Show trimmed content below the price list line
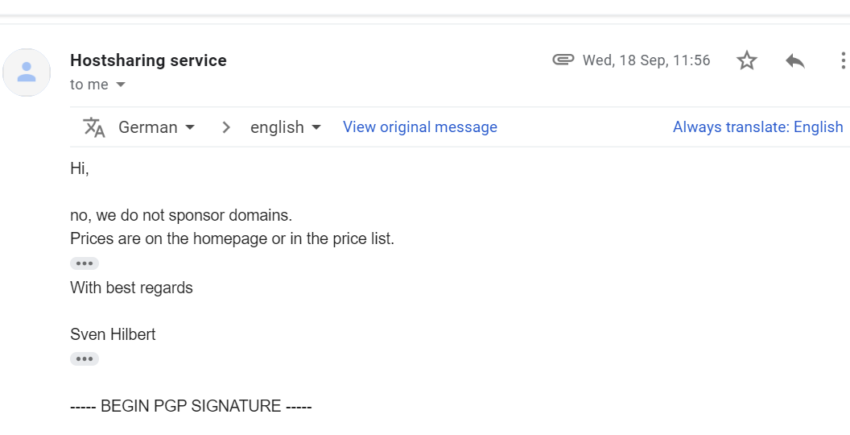Screen dimensions: 850x435 [x=84, y=264]
